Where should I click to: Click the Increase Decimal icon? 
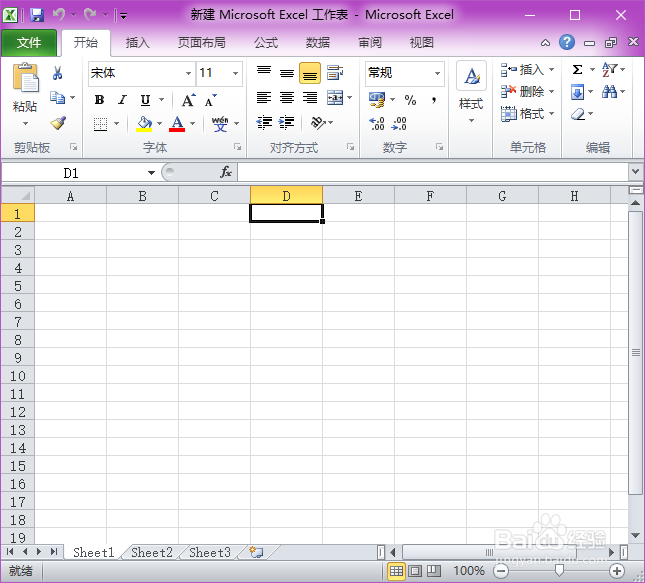377,123
